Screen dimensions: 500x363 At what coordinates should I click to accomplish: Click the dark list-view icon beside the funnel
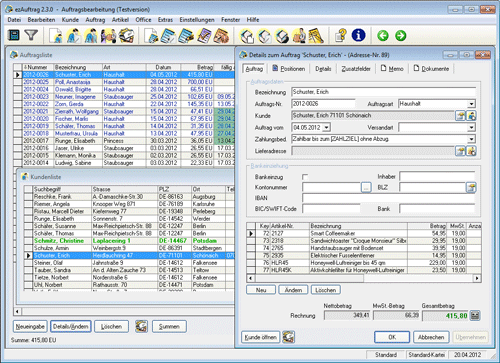(x=14, y=35)
